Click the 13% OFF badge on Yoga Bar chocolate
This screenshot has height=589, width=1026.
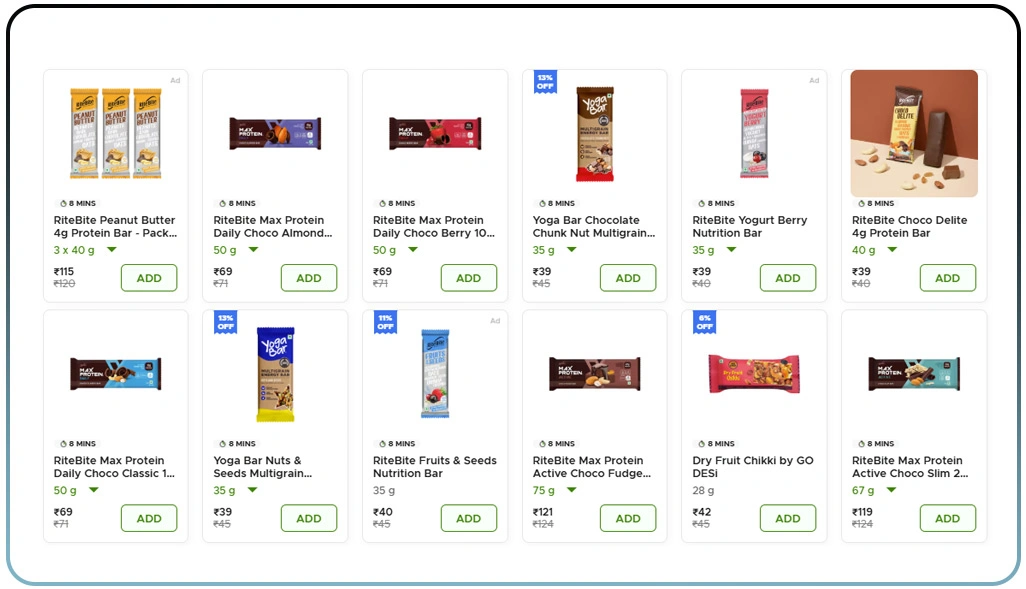click(x=544, y=83)
